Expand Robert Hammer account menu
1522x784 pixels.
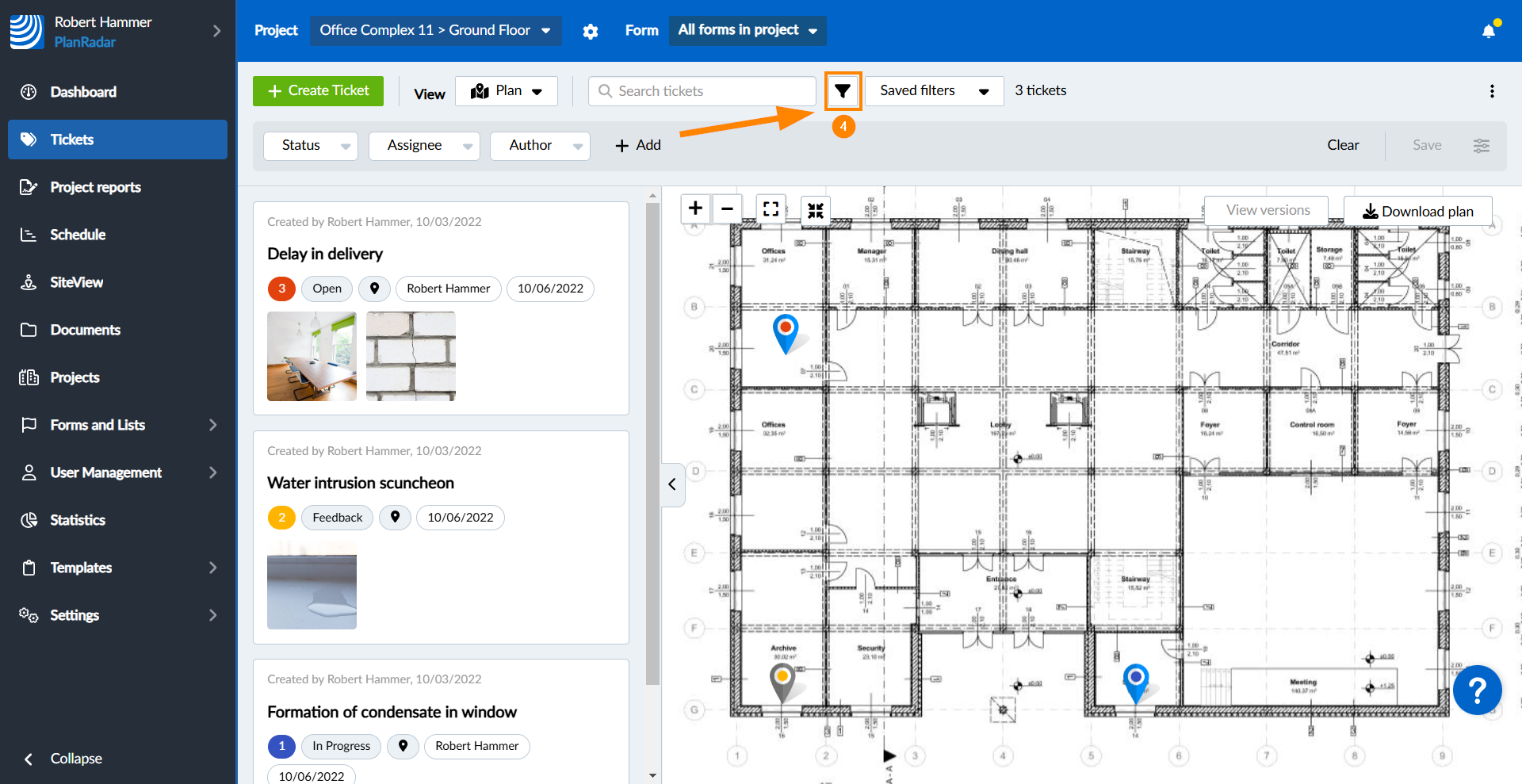point(216,31)
